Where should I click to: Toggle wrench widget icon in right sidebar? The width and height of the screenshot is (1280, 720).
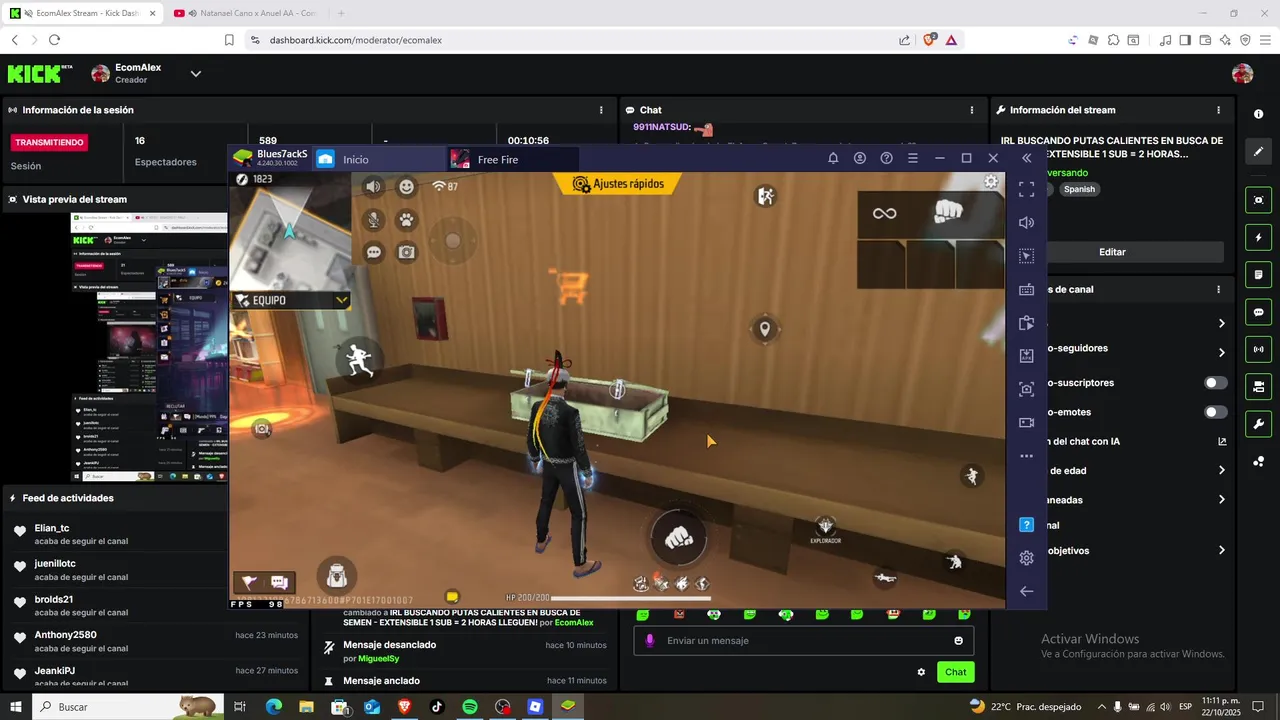coord(1258,423)
